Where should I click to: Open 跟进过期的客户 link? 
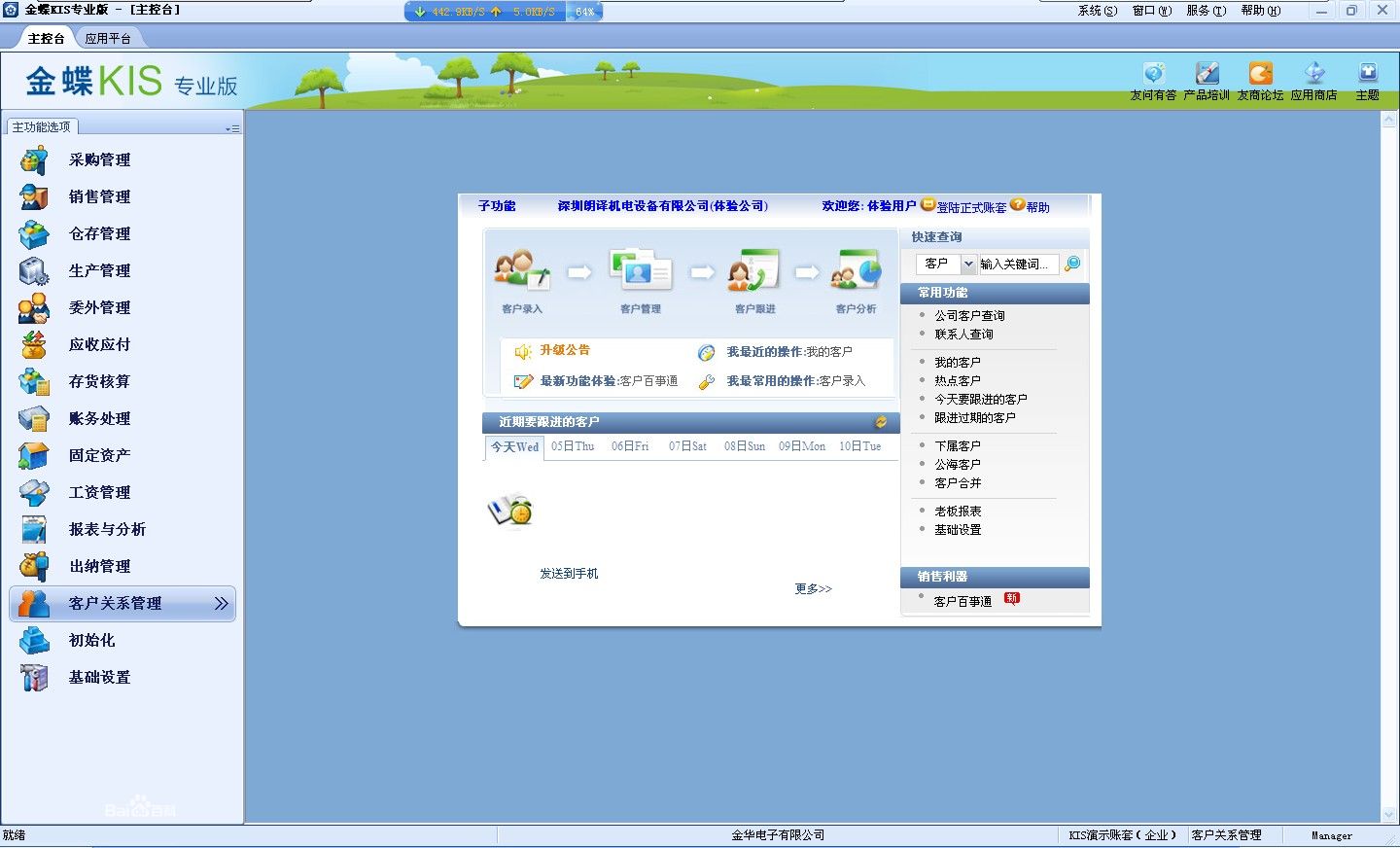pyautogui.click(x=974, y=418)
